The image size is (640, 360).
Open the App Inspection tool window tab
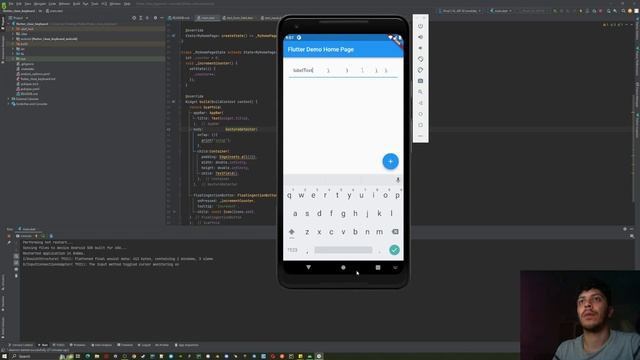click(x=187, y=345)
